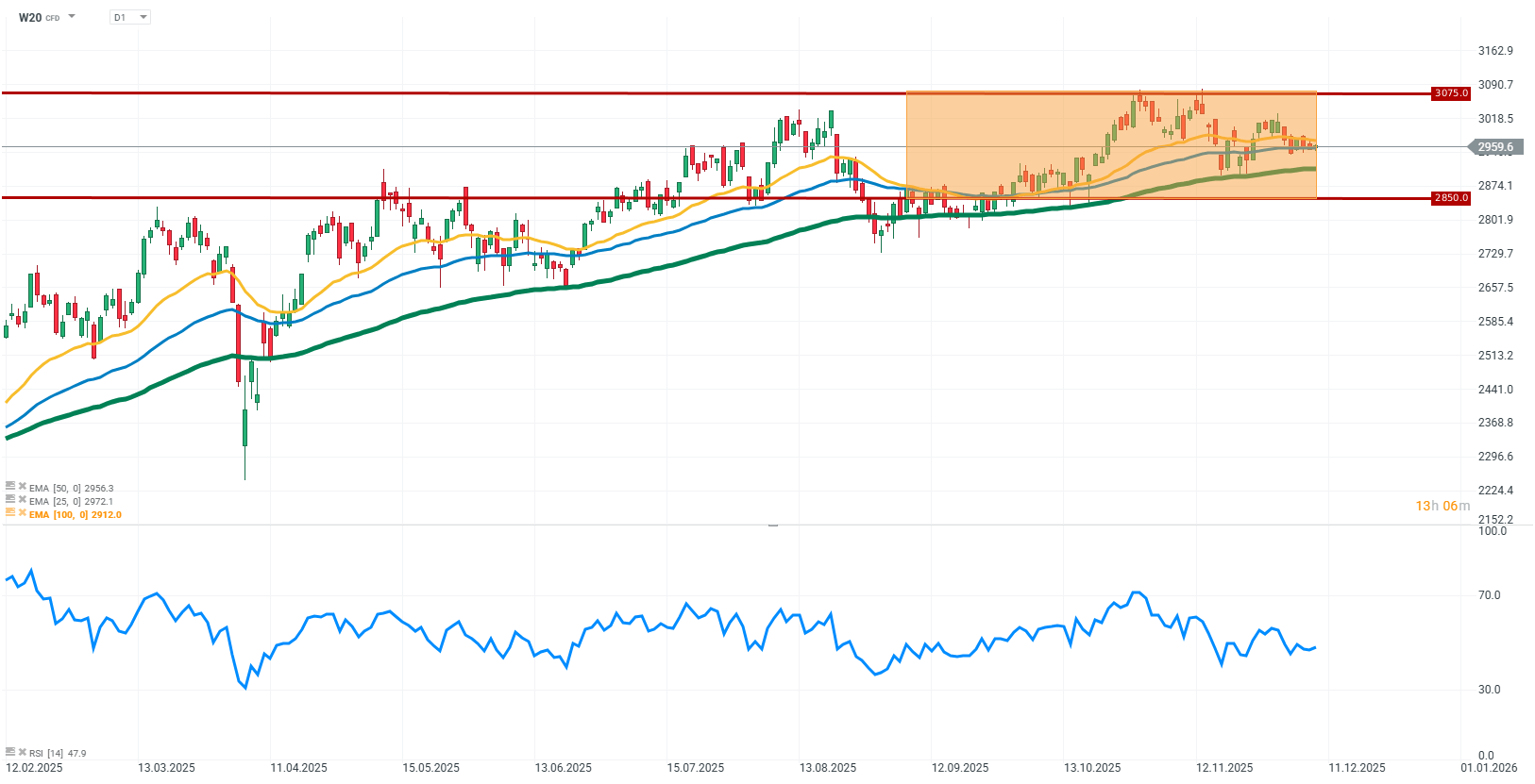Click the 2441.0 price axis label
Screen dimensions: 1535x784
1495,390
